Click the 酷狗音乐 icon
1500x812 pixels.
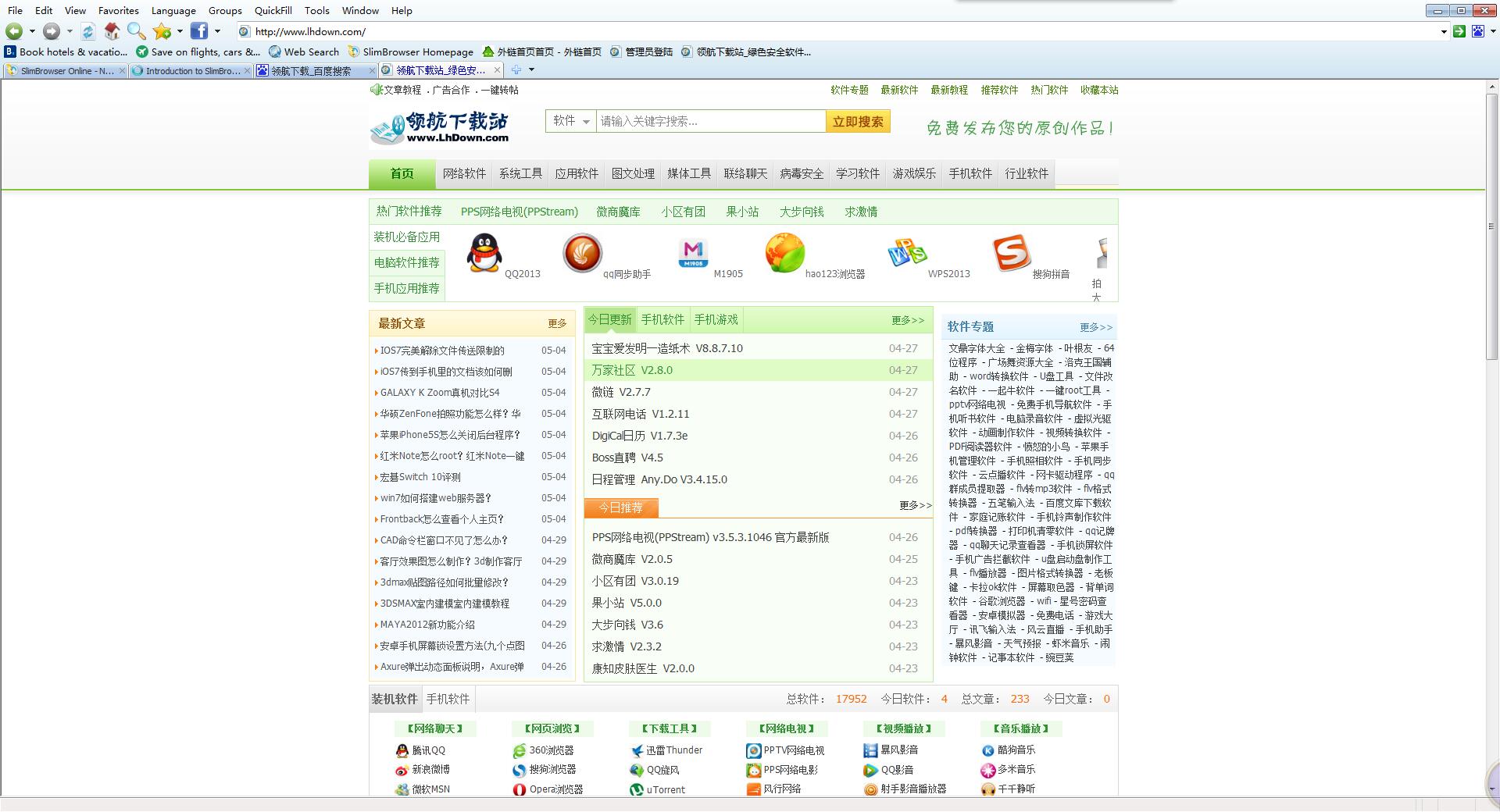[x=988, y=750]
